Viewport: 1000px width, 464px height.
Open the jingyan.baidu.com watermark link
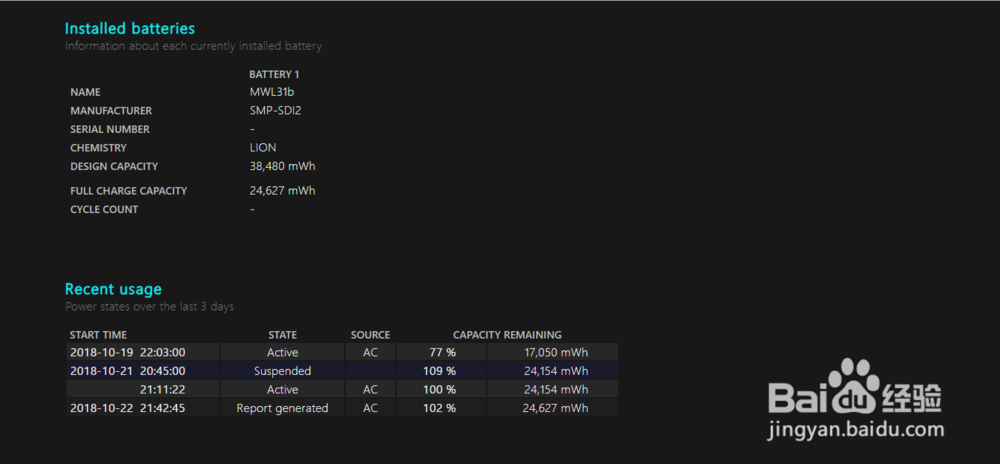pyautogui.click(x=855, y=430)
